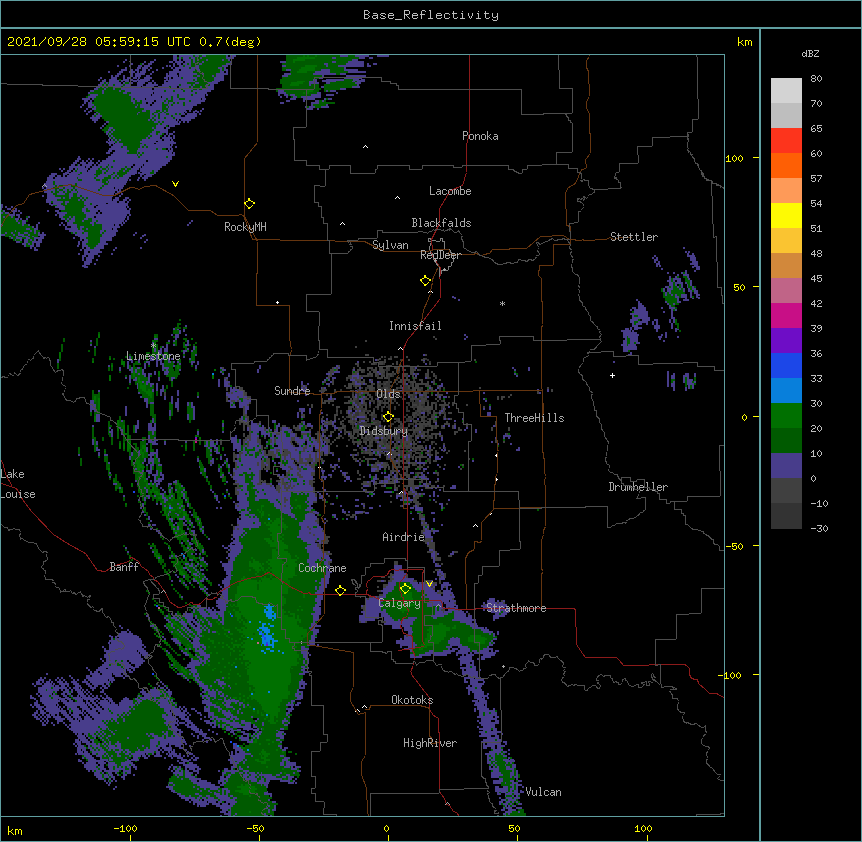
Task: Click the light gray 80-70 dBZ legend swatch
Action: 786,91
